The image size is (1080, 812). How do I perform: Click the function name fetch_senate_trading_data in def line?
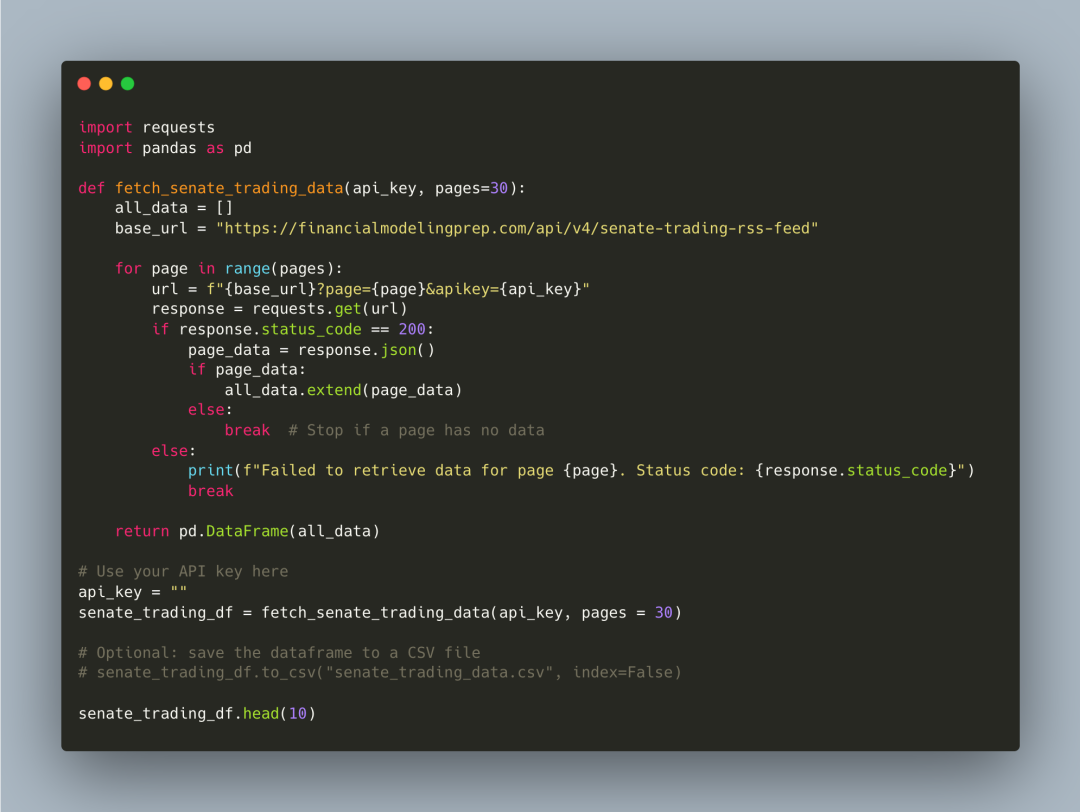pos(229,188)
